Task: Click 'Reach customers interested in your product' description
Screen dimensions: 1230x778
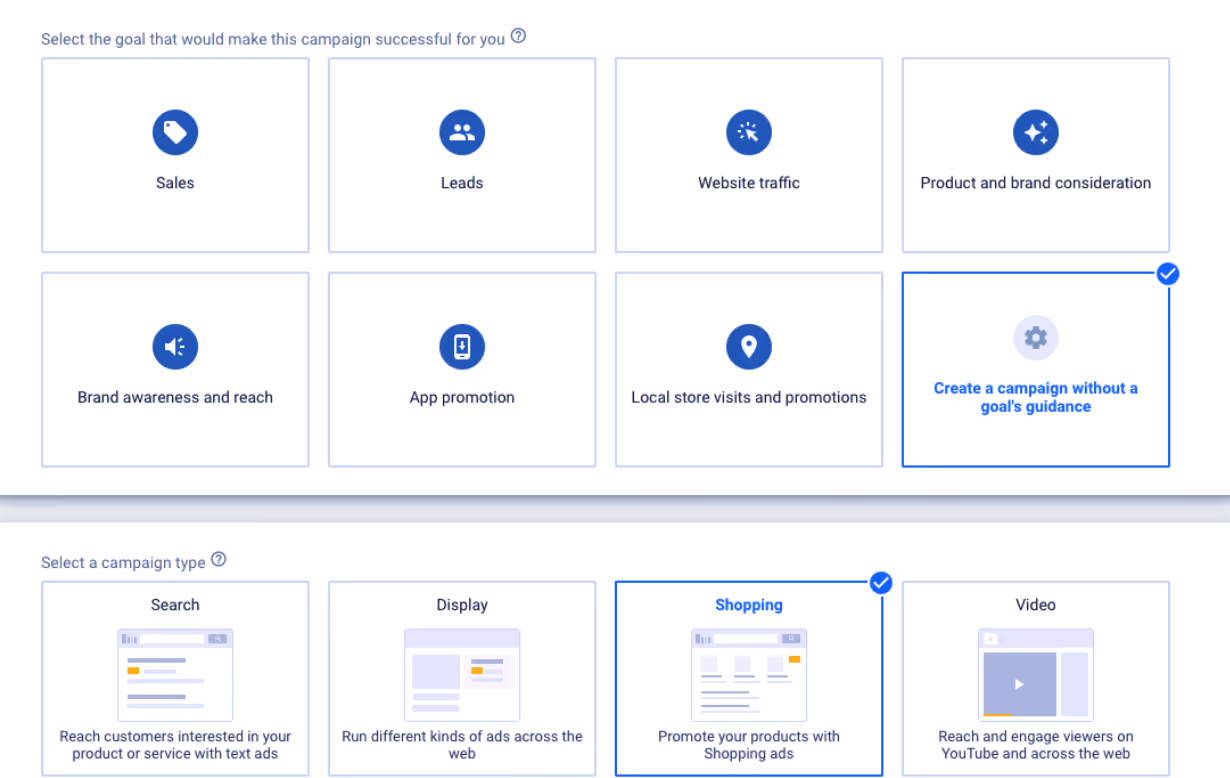Action: coord(175,745)
